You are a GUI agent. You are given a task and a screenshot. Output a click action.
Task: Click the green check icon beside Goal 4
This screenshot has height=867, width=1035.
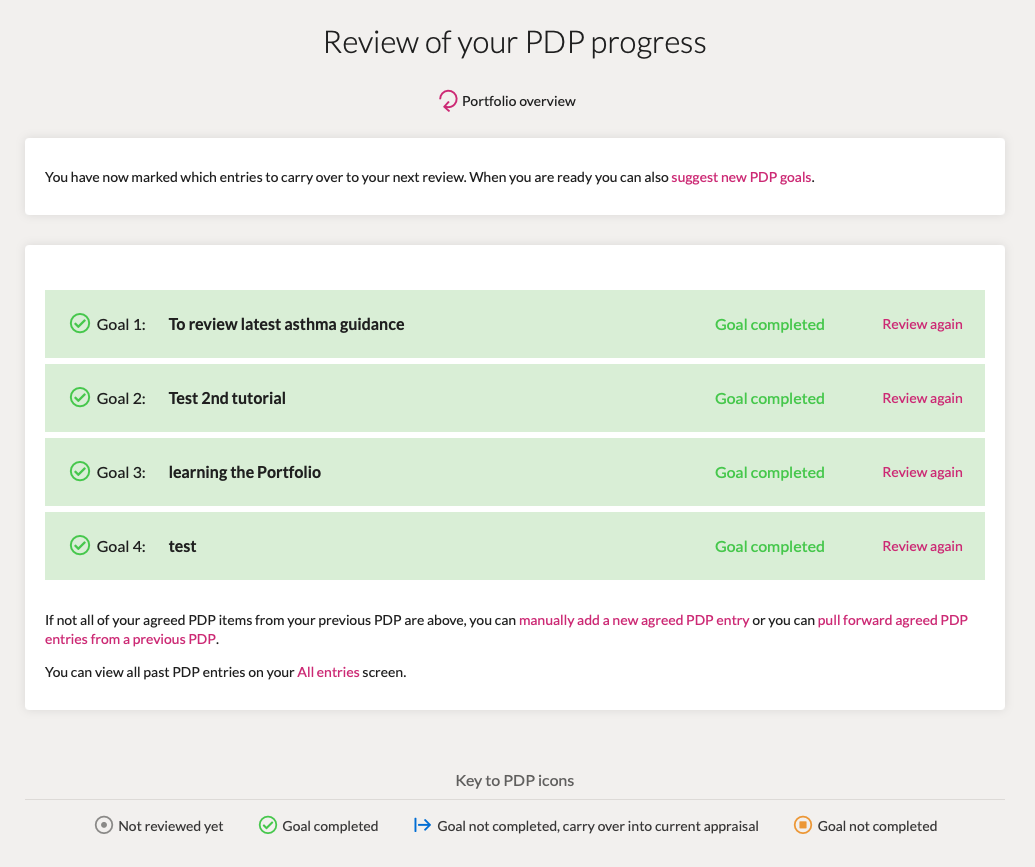[x=80, y=545]
